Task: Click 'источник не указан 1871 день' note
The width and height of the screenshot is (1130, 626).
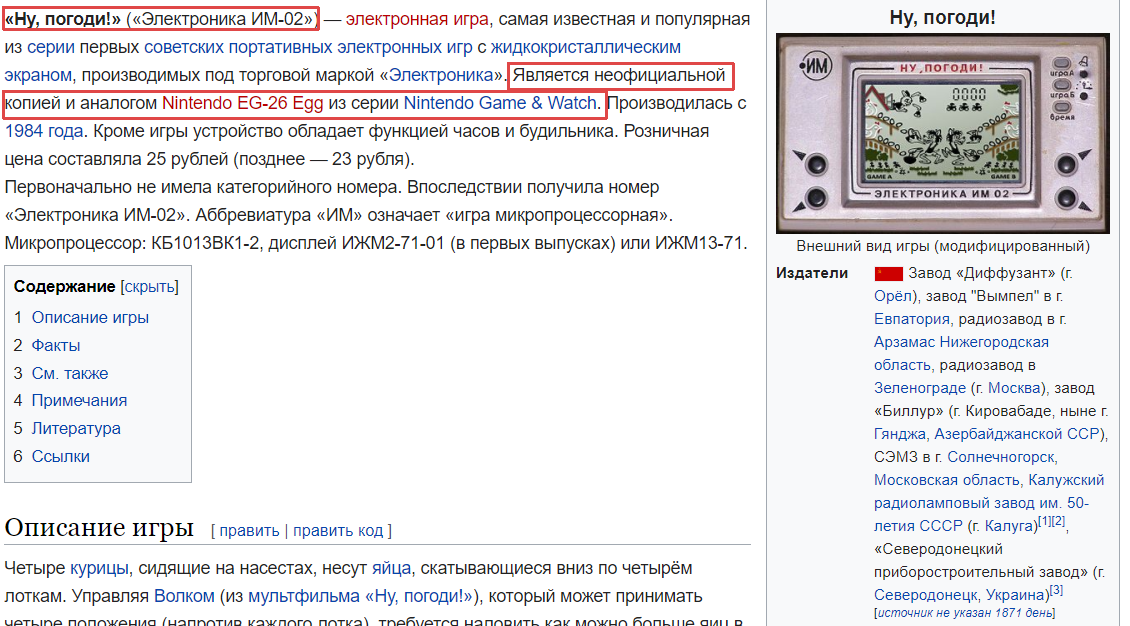Action: [965, 613]
